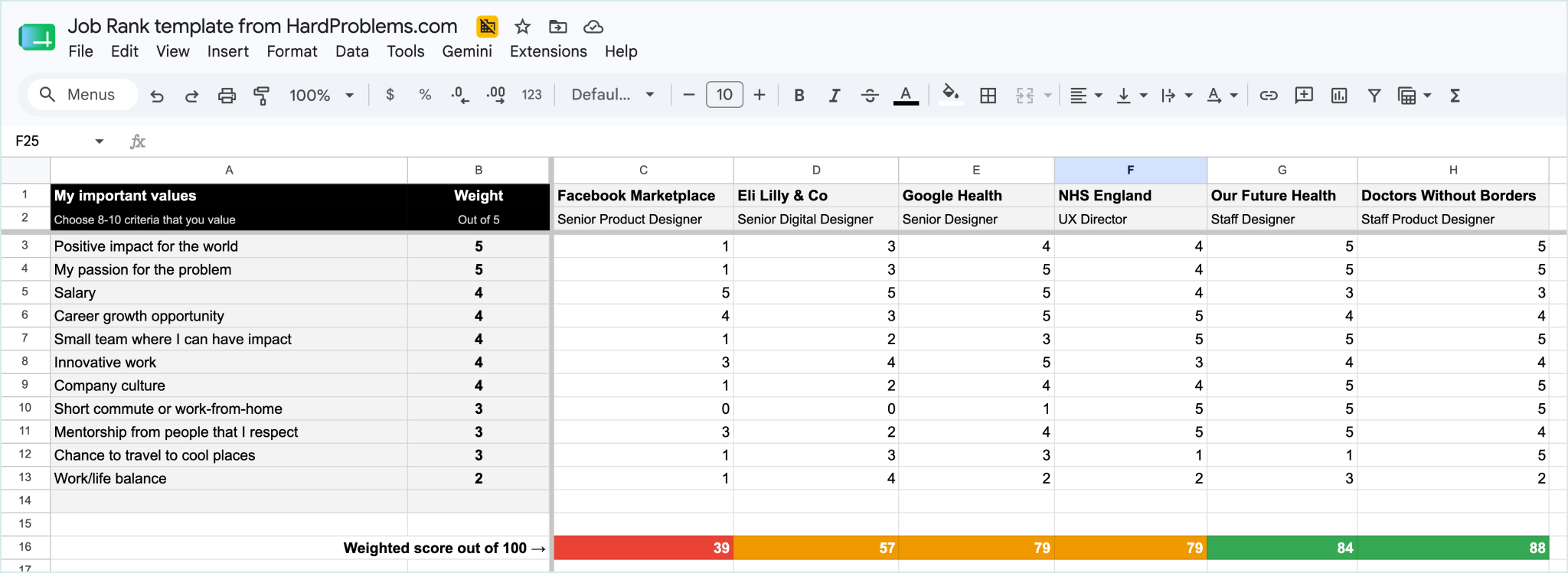
Task: Undo the last action
Action: [x=157, y=96]
